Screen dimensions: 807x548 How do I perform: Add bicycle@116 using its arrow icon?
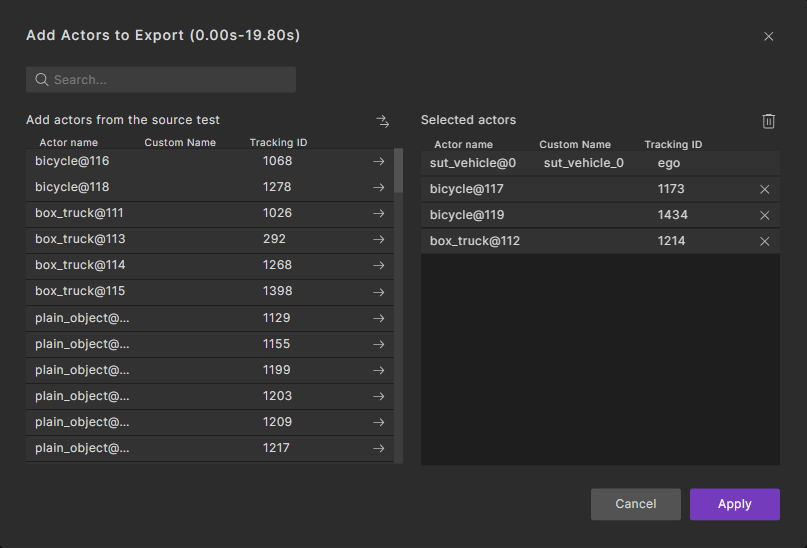coord(379,161)
